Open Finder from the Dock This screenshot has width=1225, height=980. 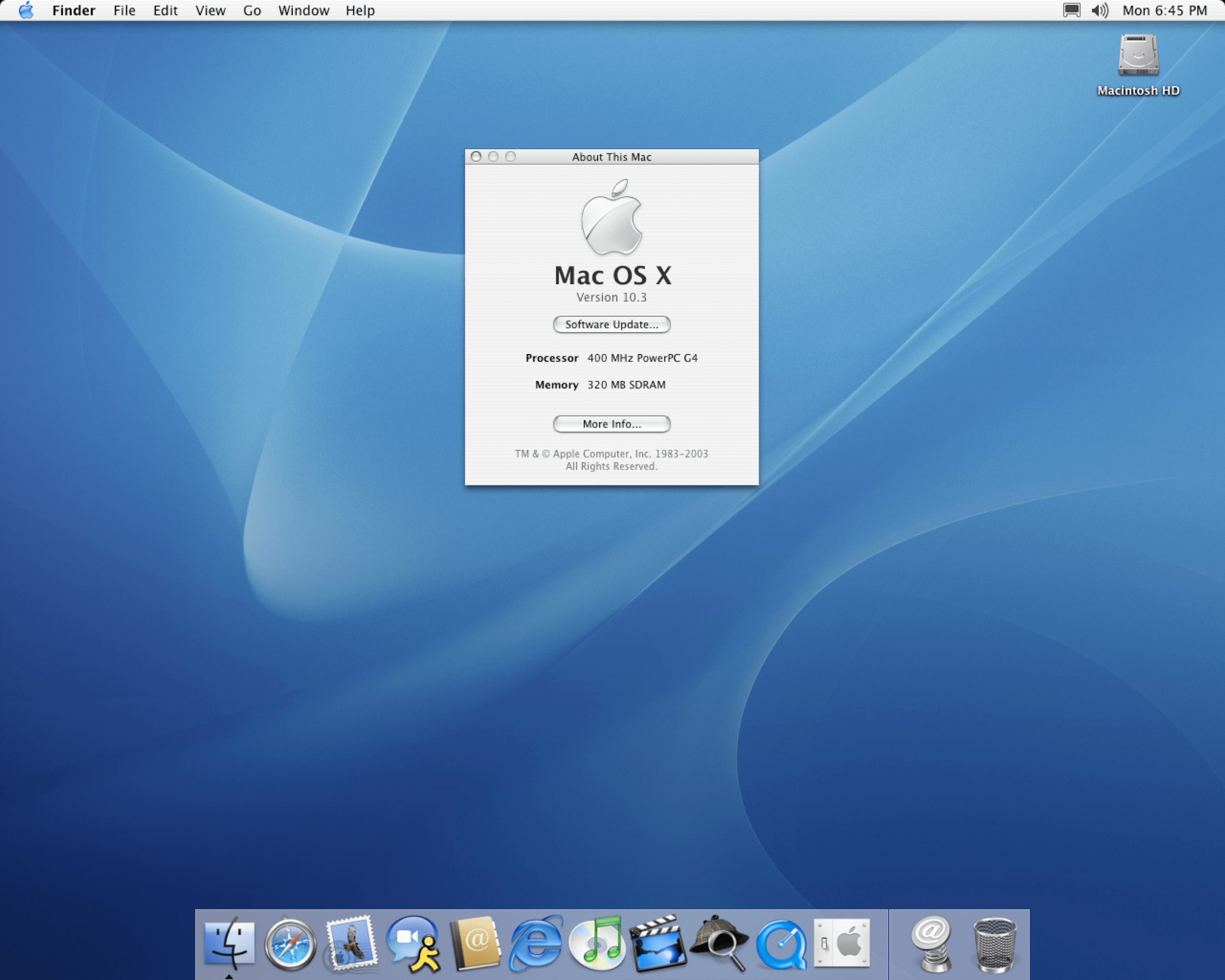point(229,944)
